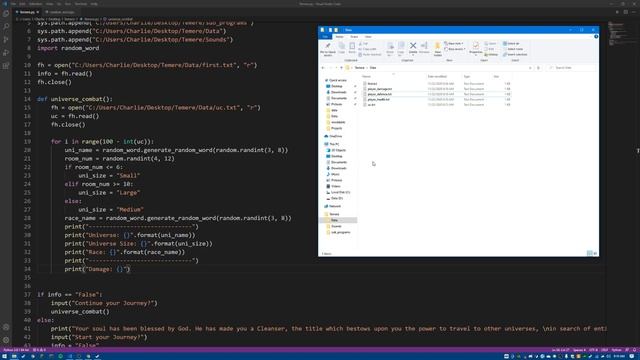Open the Terminal menu in VS Code
Viewport: 640px width, 360px height.
pyautogui.click(x=80, y=4)
